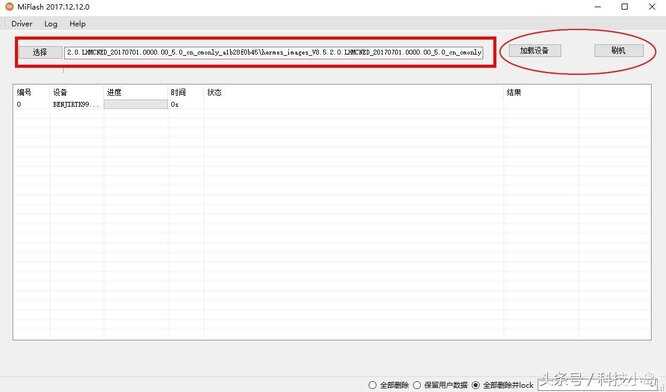Viewport: 666px width, 392px height.
Task: Open the Help menu
Action: point(77,24)
